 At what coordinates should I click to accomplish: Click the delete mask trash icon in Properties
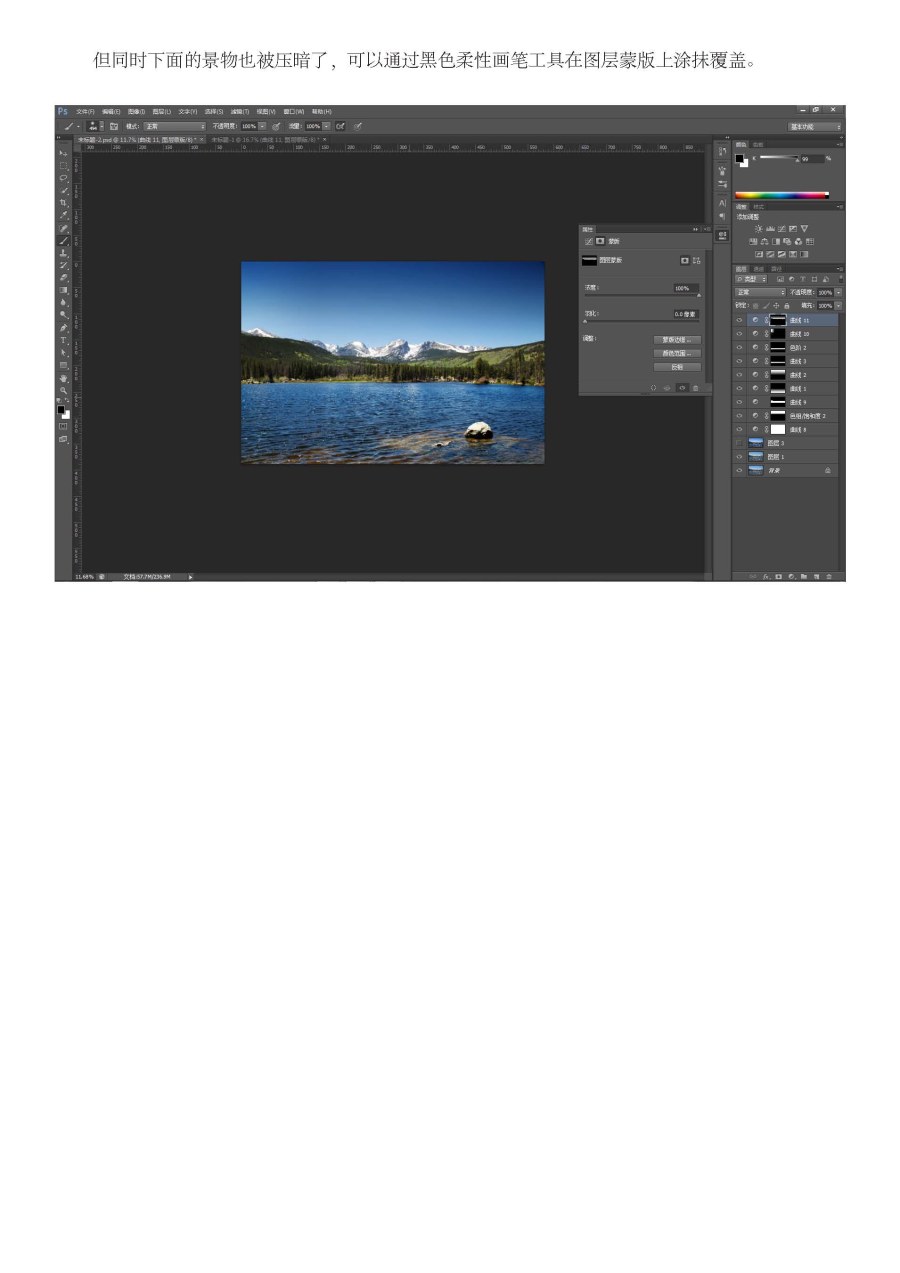click(x=695, y=388)
